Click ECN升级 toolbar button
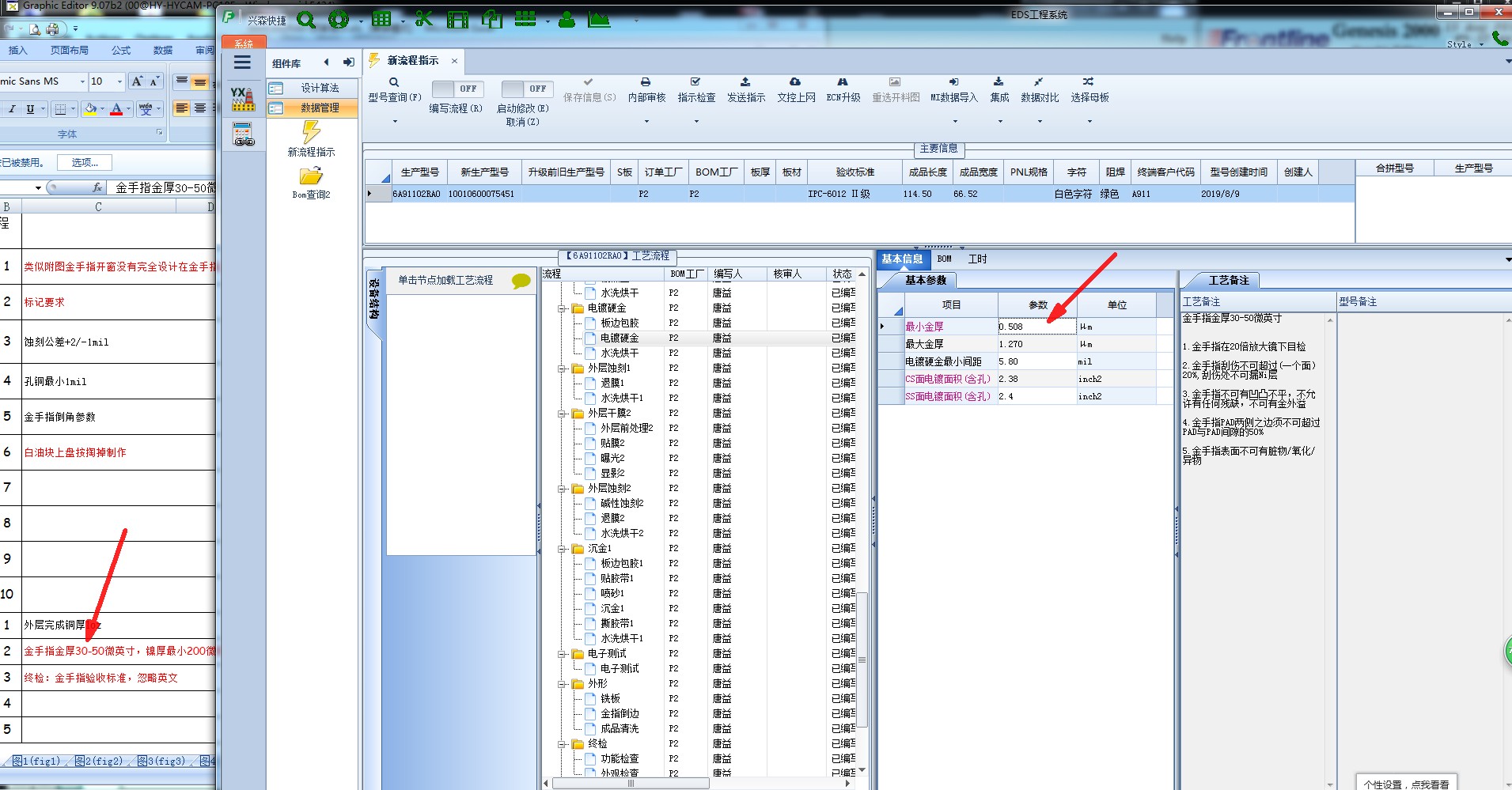The image size is (1512, 790). [843, 90]
